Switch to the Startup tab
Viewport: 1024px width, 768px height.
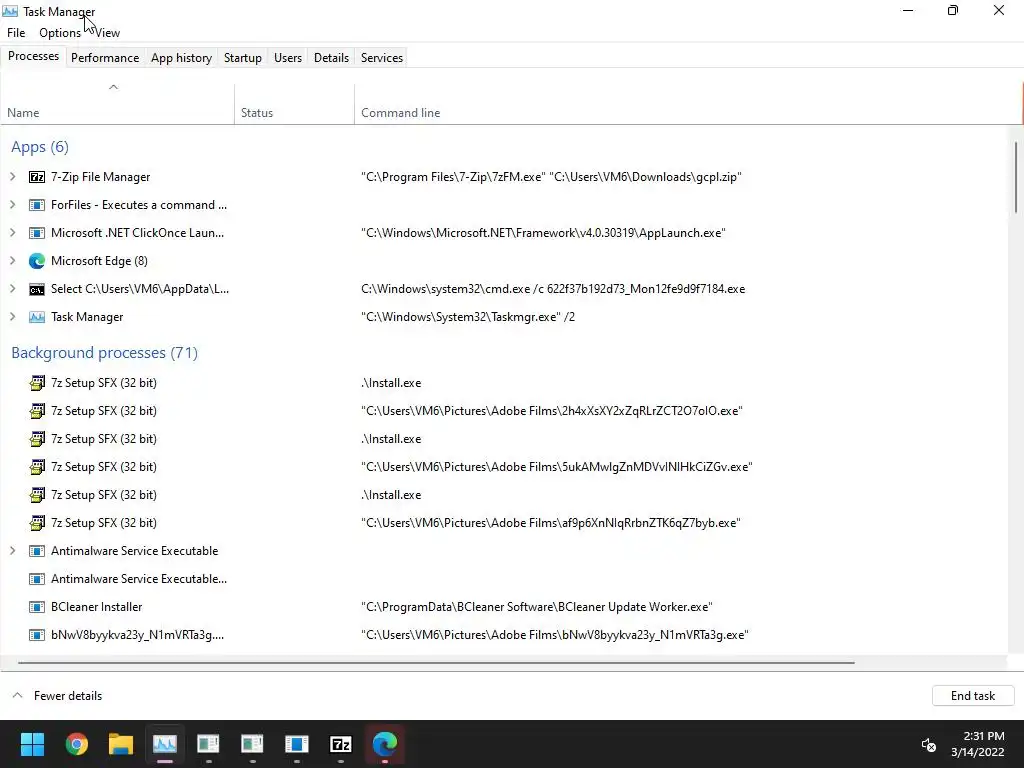pyautogui.click(x=243, y=57)
